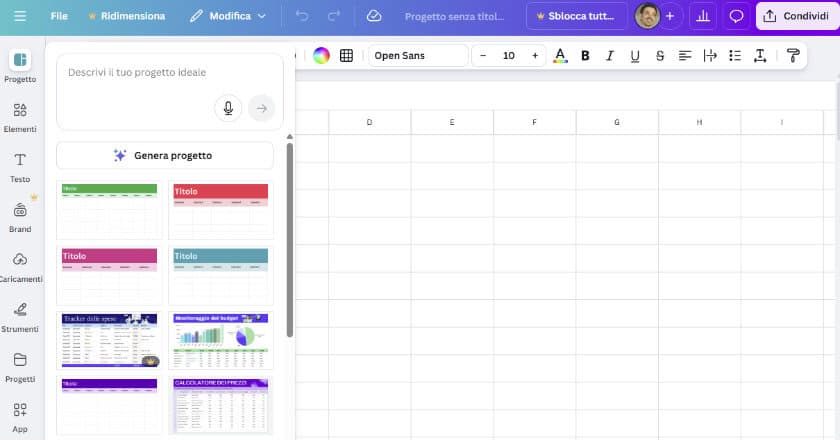
Task: Click the text alignment icon
Action: (x=685, y=55)
